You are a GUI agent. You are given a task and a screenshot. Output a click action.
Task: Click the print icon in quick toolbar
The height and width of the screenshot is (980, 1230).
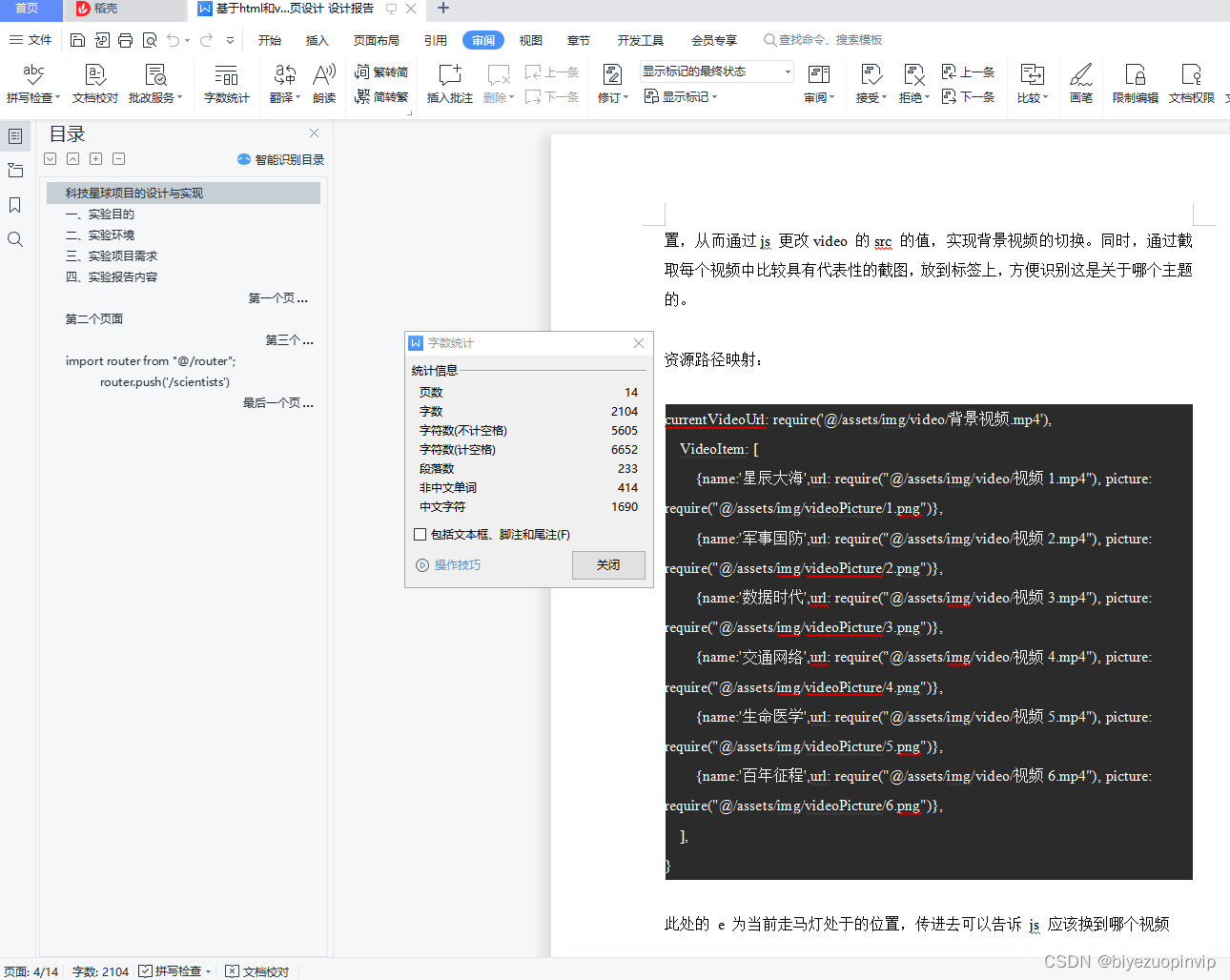tap(126, 40)
